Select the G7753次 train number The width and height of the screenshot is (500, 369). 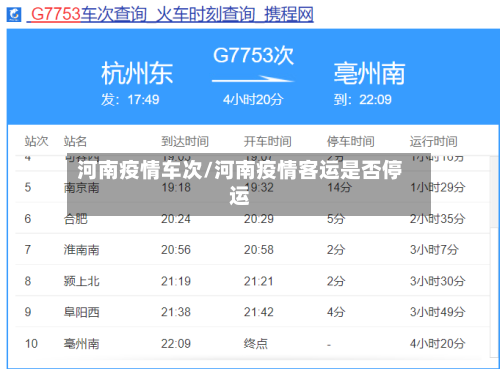[253, 55]
